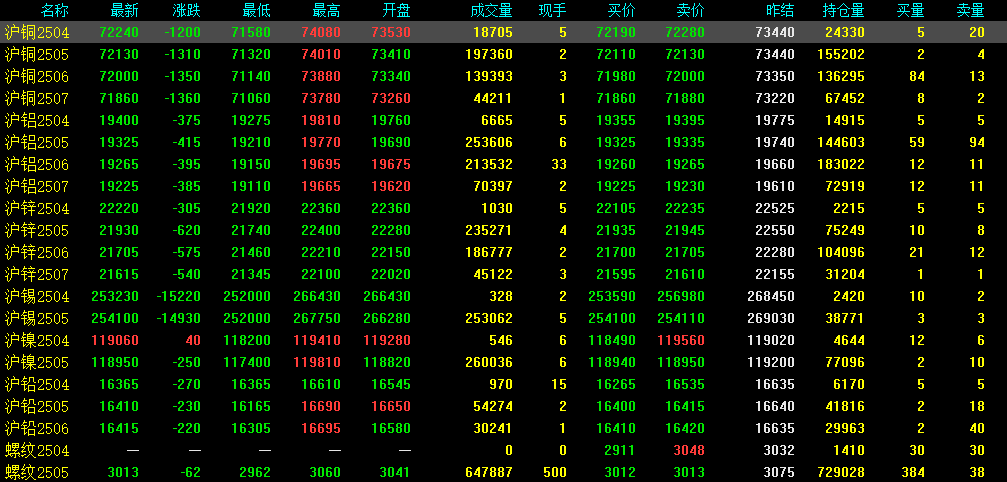Viewport: 1007px width, 482px height.
Task: Click the 涨跌 column header
Action: click(x=187, y=10)
